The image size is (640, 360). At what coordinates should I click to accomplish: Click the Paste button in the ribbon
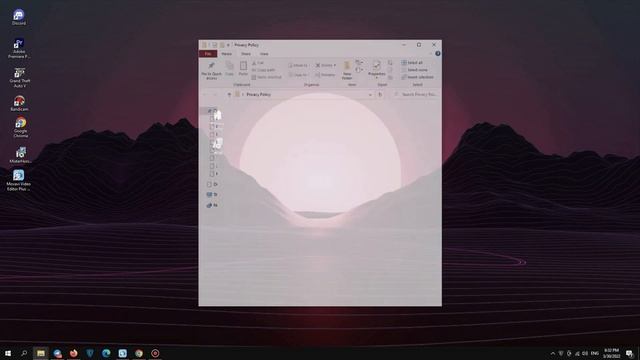pos(243,69)
